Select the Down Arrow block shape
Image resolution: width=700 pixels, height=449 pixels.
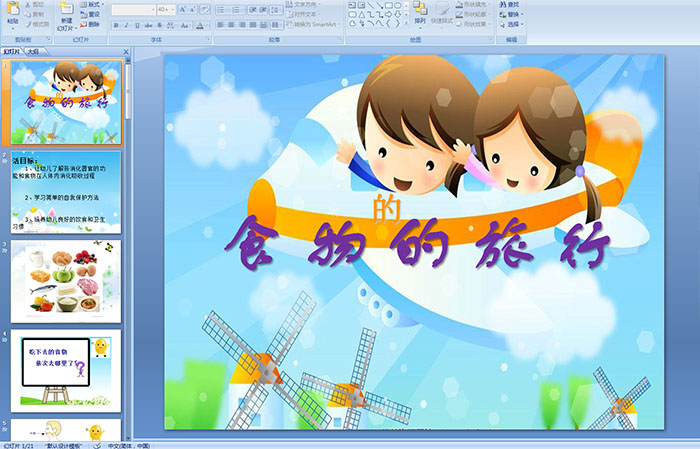point(397,14)
